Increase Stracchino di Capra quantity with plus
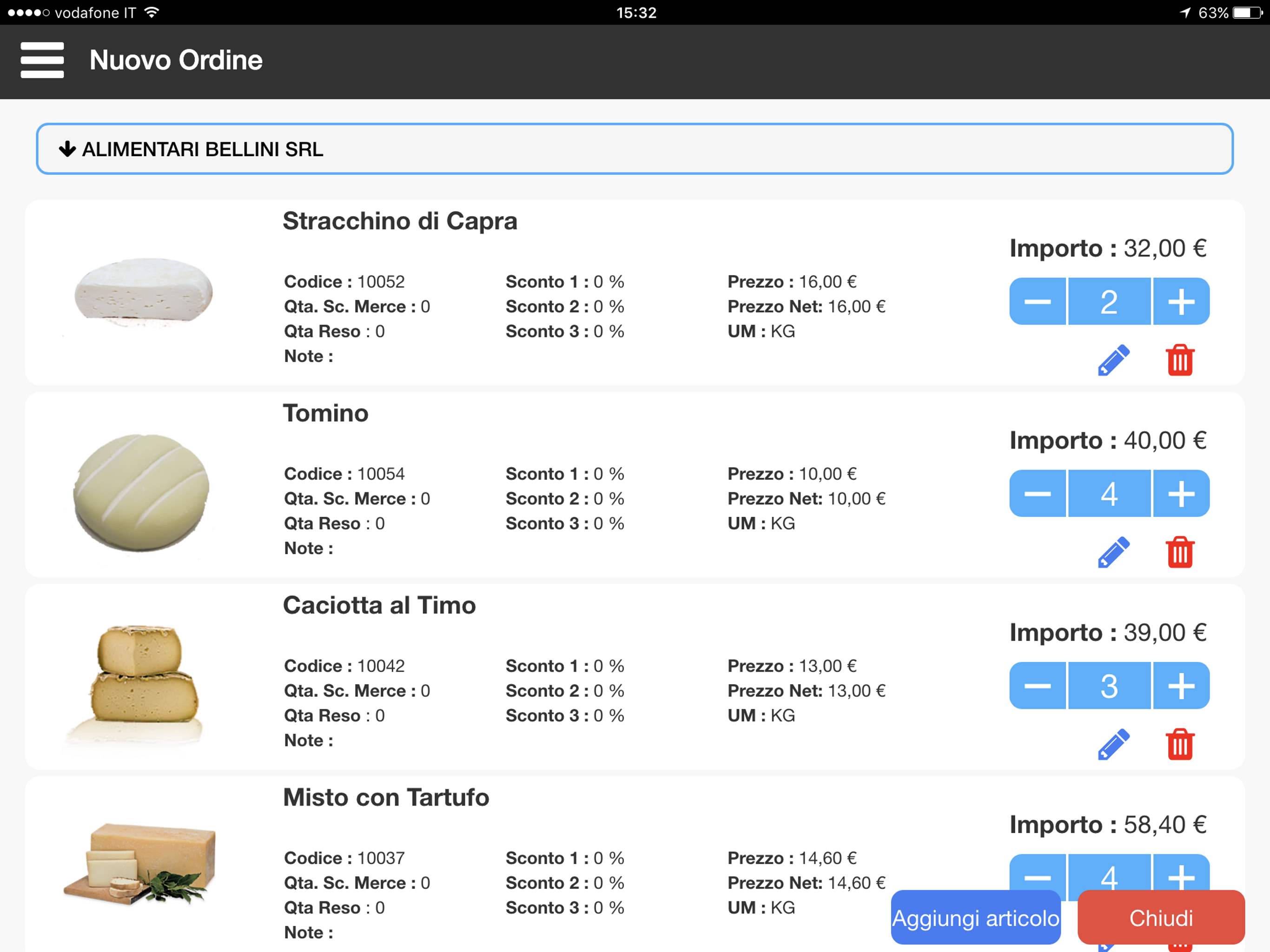1270x952 pixels. pos(1181,301)
